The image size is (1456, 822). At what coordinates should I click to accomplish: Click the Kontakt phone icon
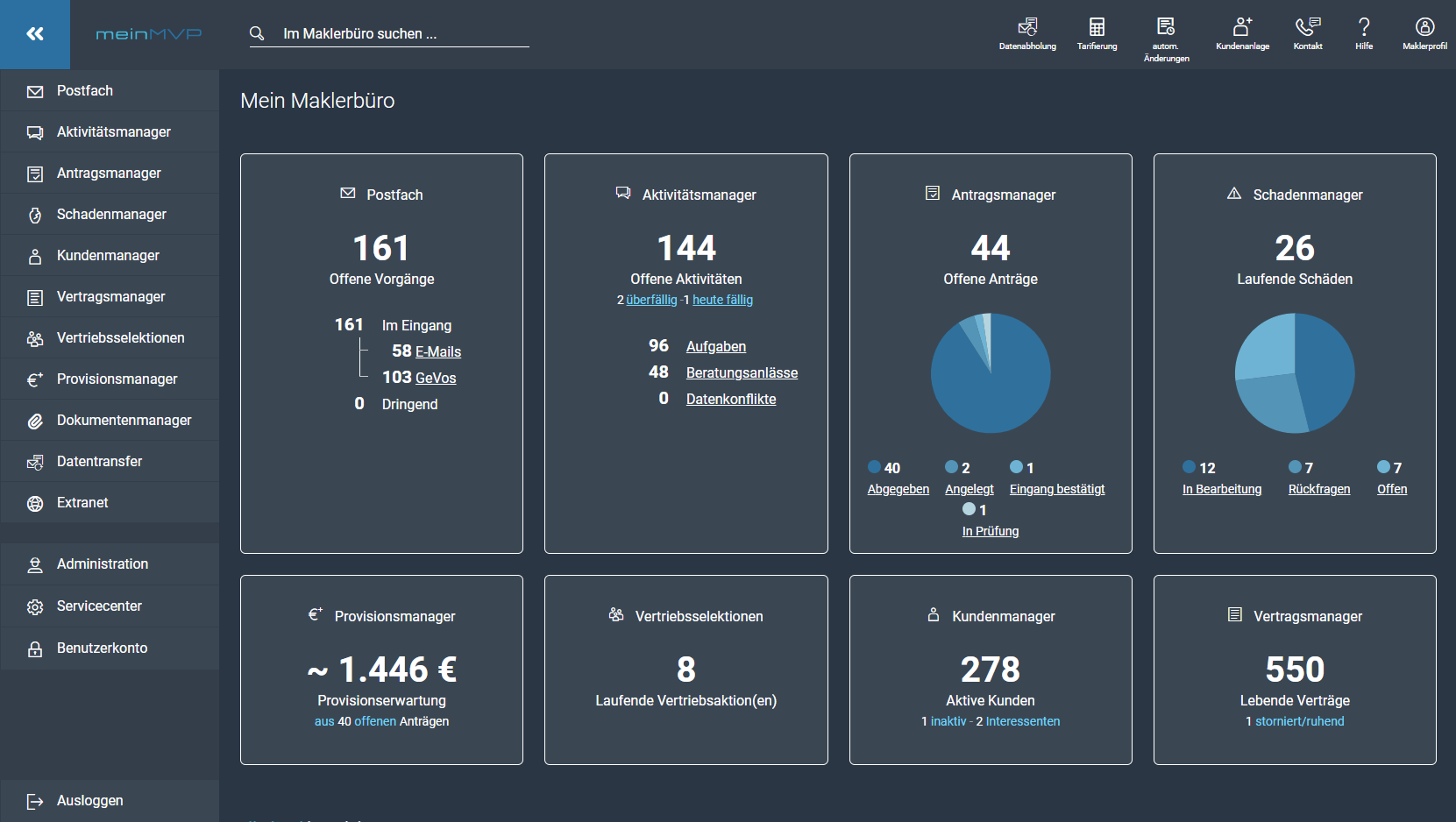1308,33
